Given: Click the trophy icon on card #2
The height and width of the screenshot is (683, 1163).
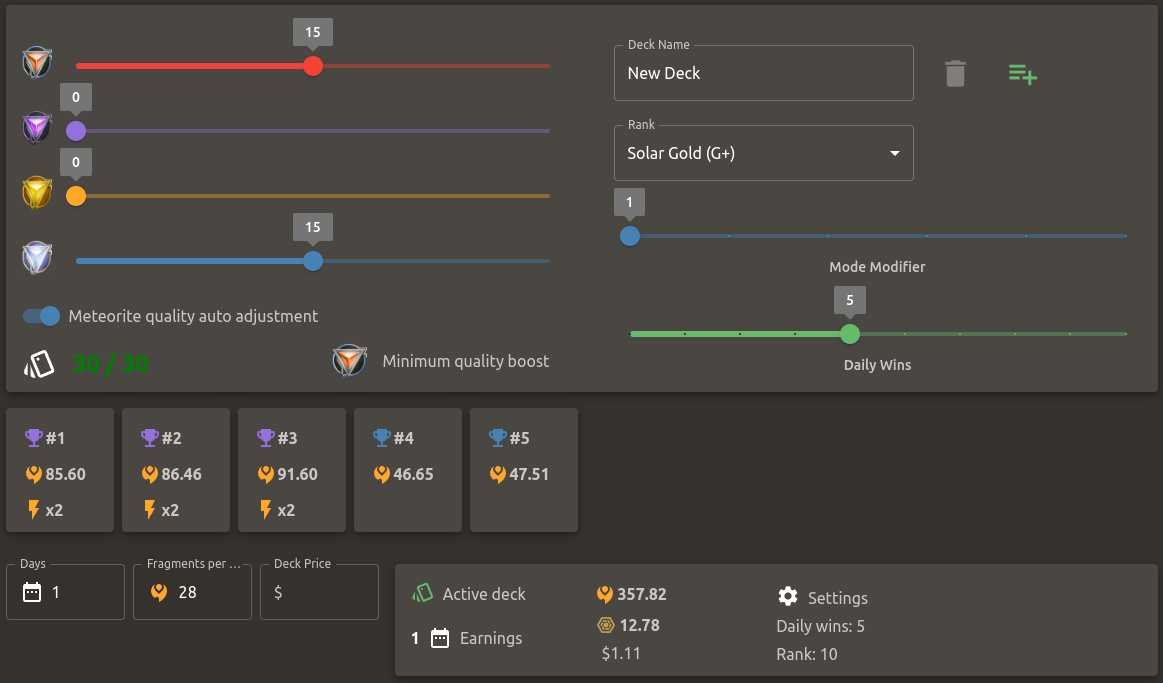Looking at the screenshot, I should (x=150, y=438).
